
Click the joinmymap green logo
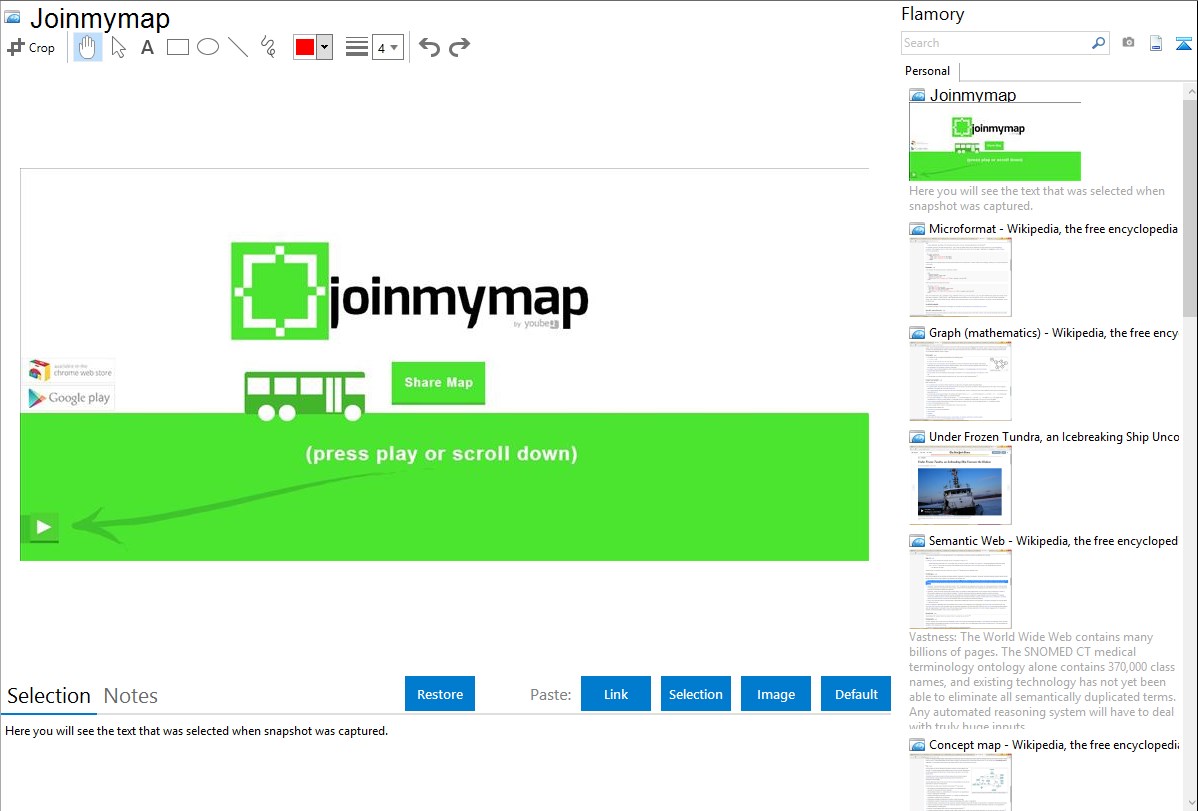pos(280,291)
